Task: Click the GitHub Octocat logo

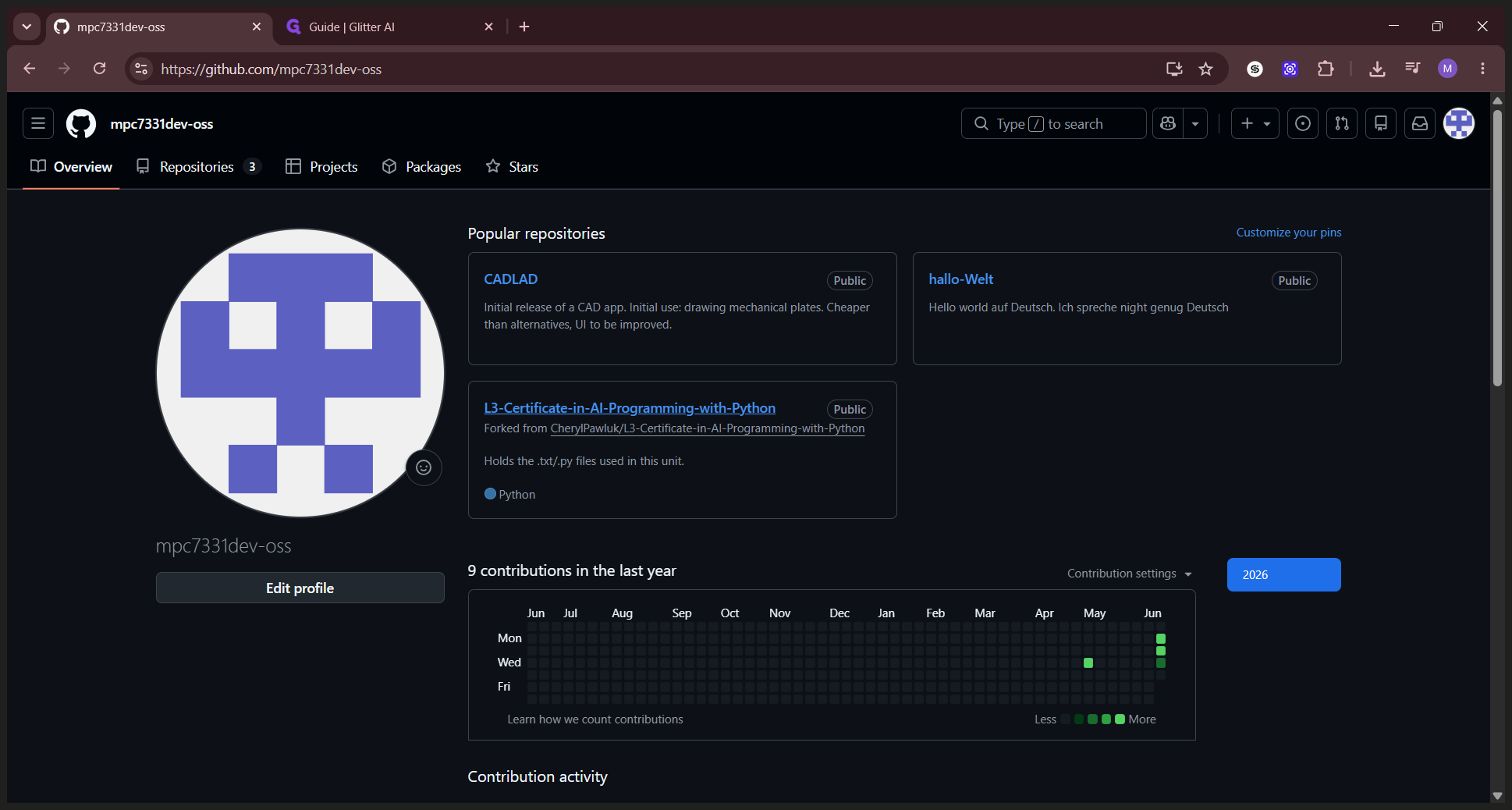Action: point(81,123)
